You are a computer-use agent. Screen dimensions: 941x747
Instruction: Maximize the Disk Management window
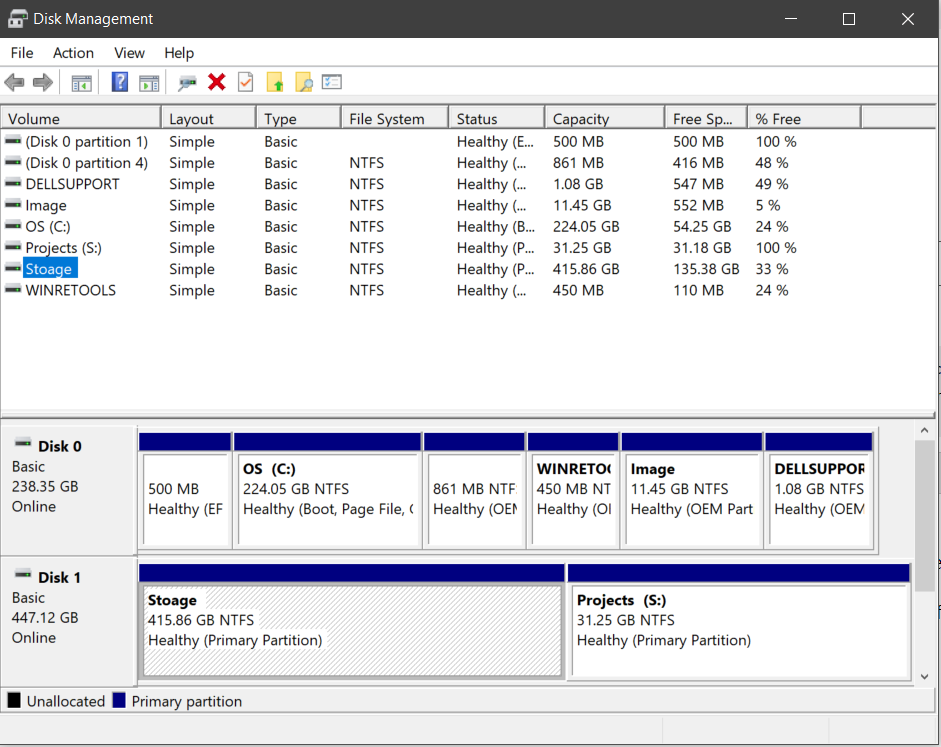tap(849, 19)
